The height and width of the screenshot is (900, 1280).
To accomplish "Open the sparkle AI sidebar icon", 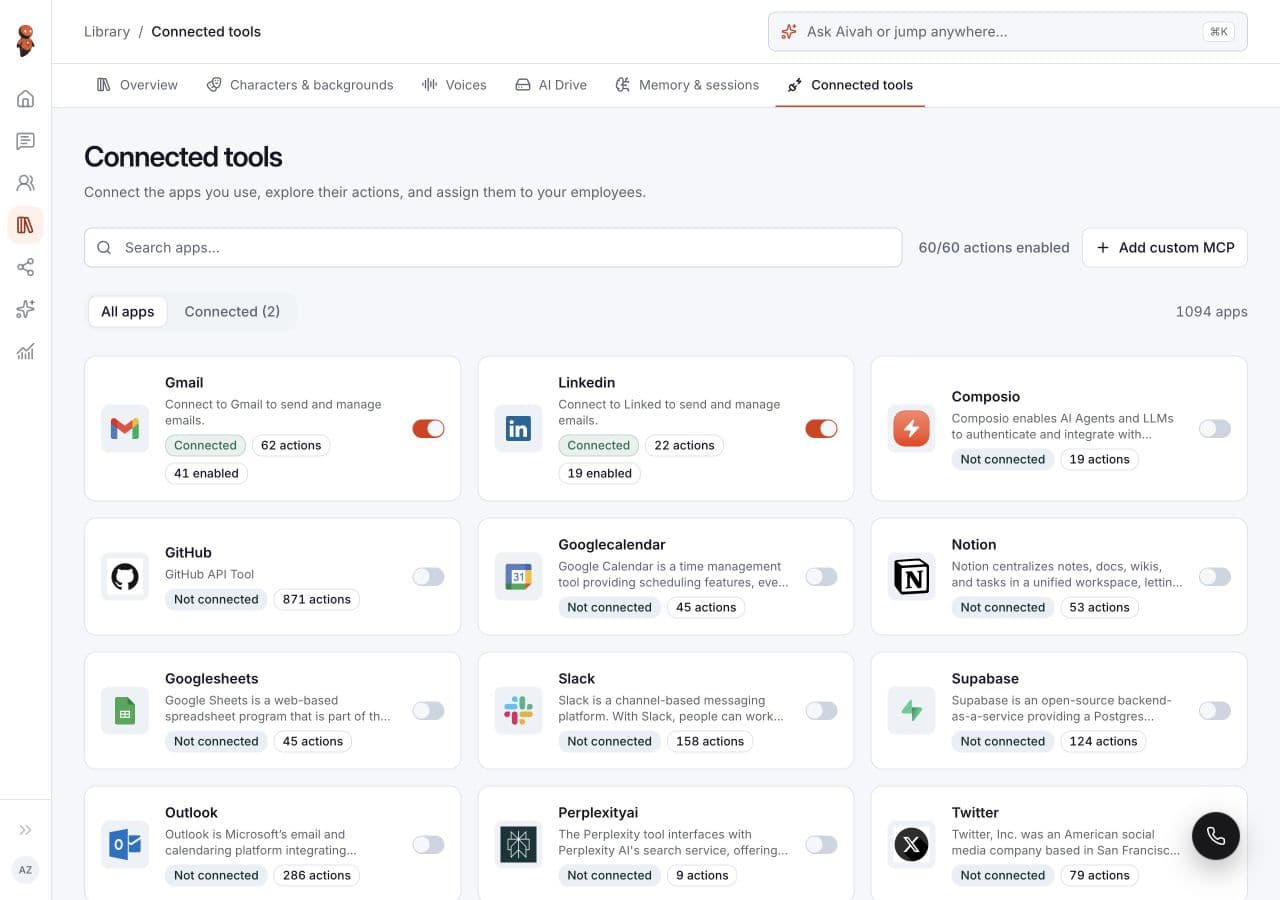I will pos(26,309).
